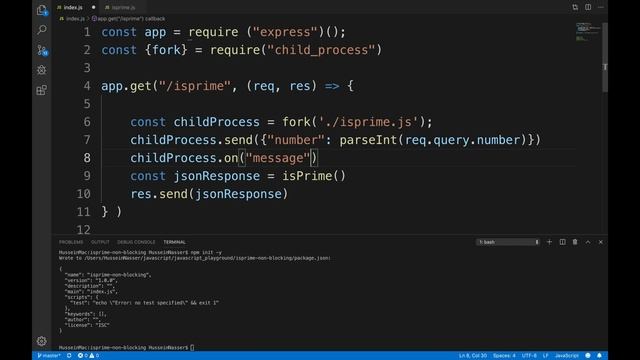The height and width of the screenshot is (360, 640).
Task: Open the Source Control view
Action: [42, 50]
